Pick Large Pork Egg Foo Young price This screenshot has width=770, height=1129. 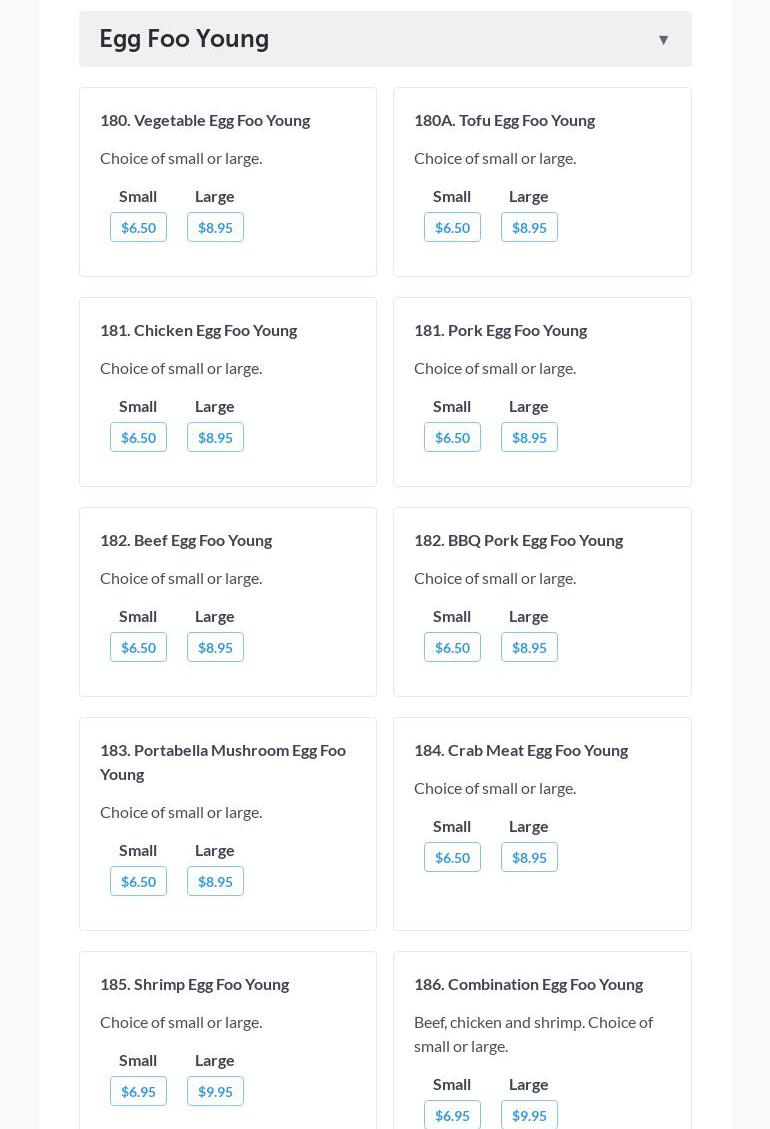coord(529,437)
